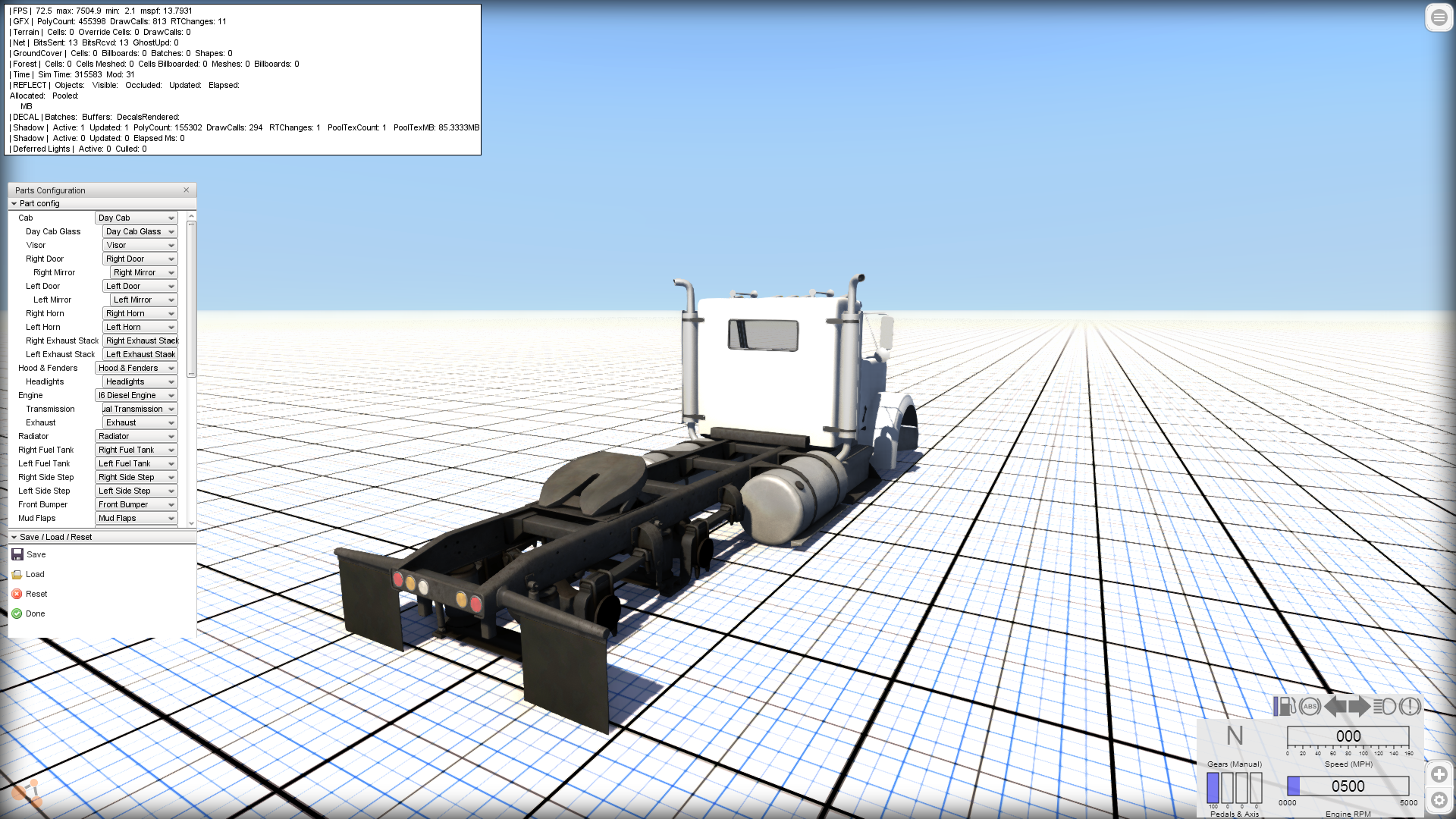The image size is (1456, 819).
Task: Click the ABS indicator icon
Action: [1310, 706]
